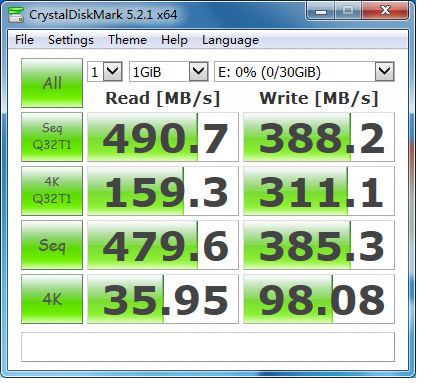
Task: Open the Settings menu
Action: [71, 40]
